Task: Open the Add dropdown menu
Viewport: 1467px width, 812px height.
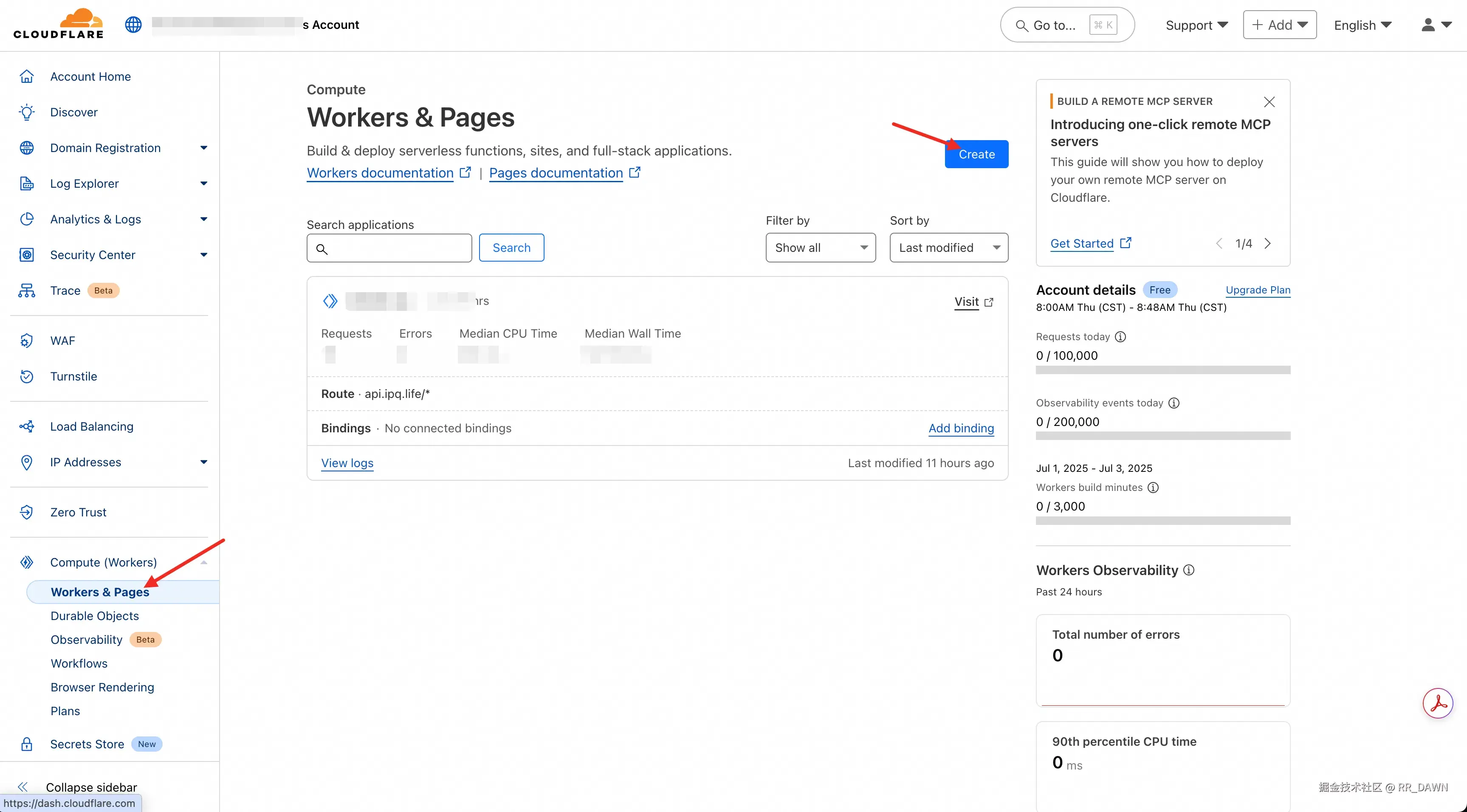Action: click(x=1280, y=25)
